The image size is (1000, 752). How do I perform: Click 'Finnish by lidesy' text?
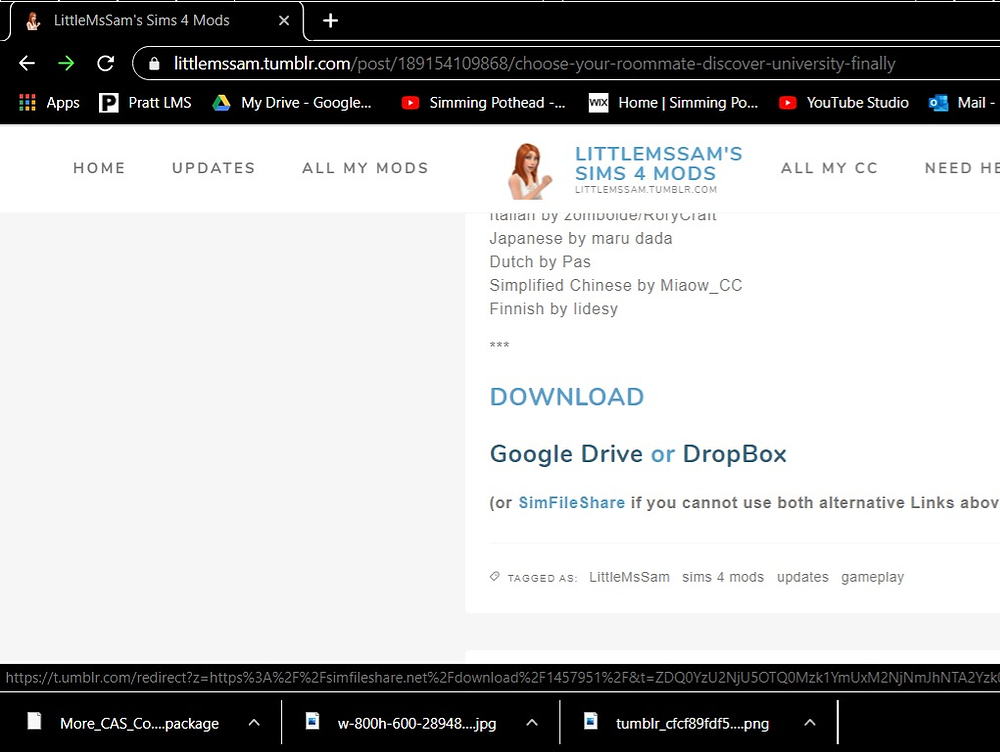point(554,309)
